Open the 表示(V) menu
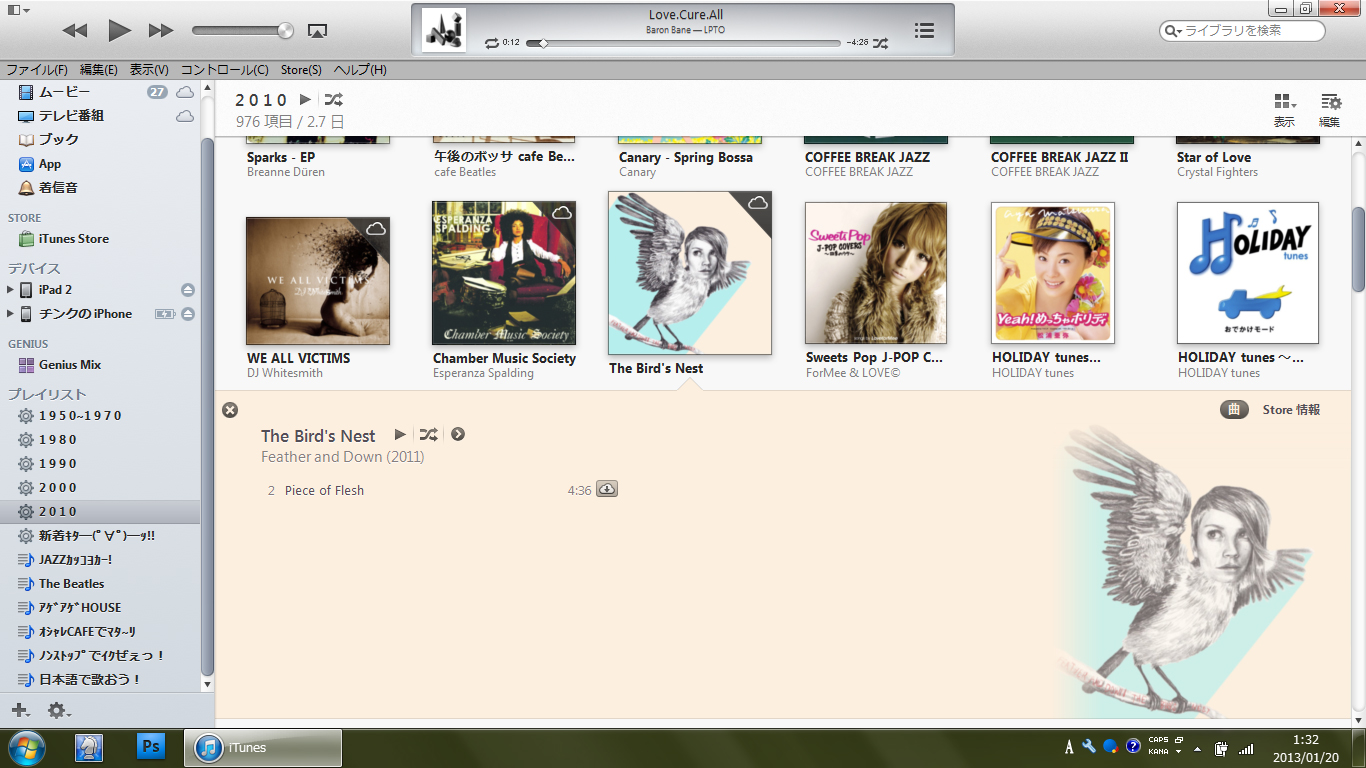This screenshot has width=1366, height=768. (x=149, y=70)
